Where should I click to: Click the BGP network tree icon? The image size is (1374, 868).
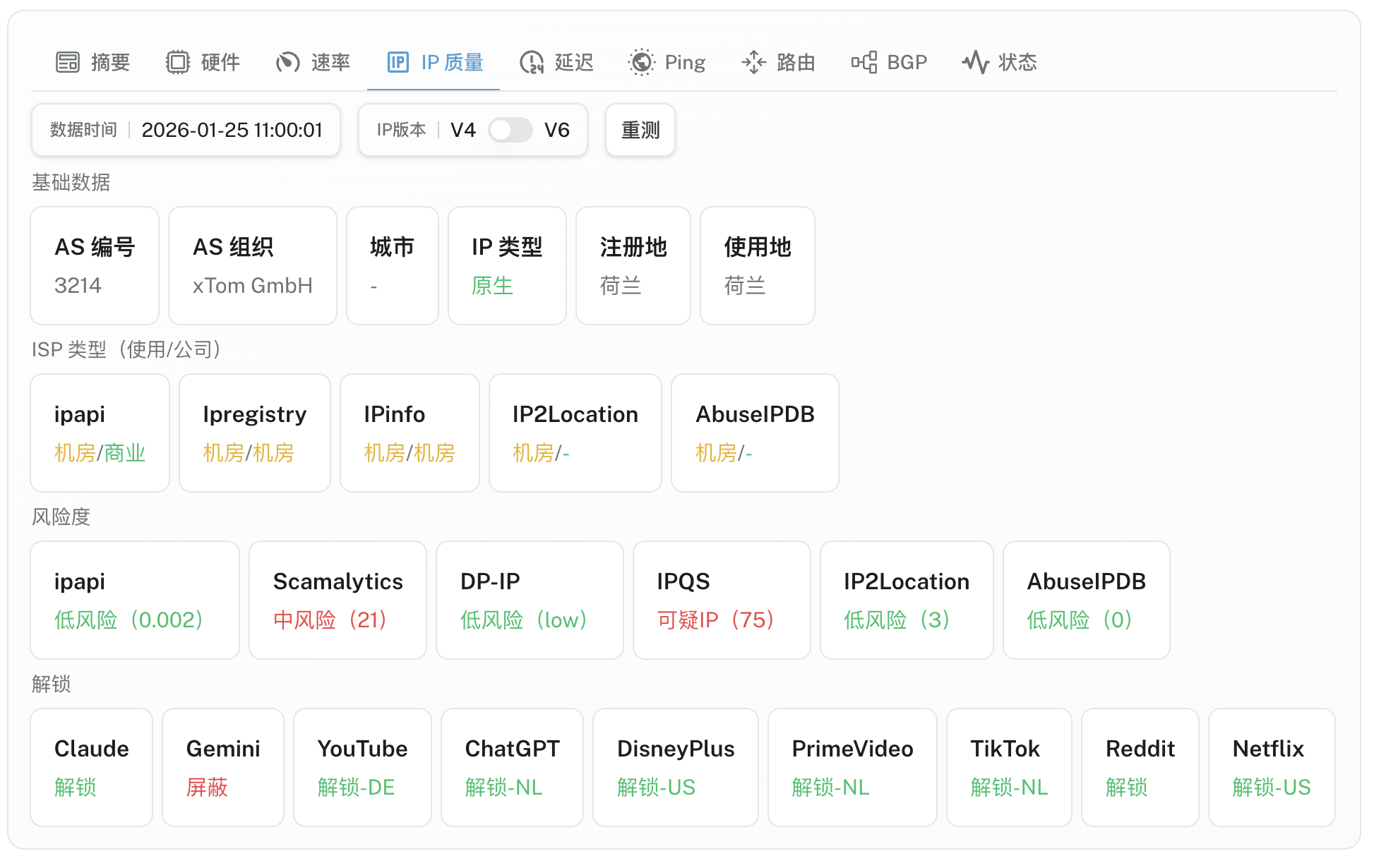[864, 62]
